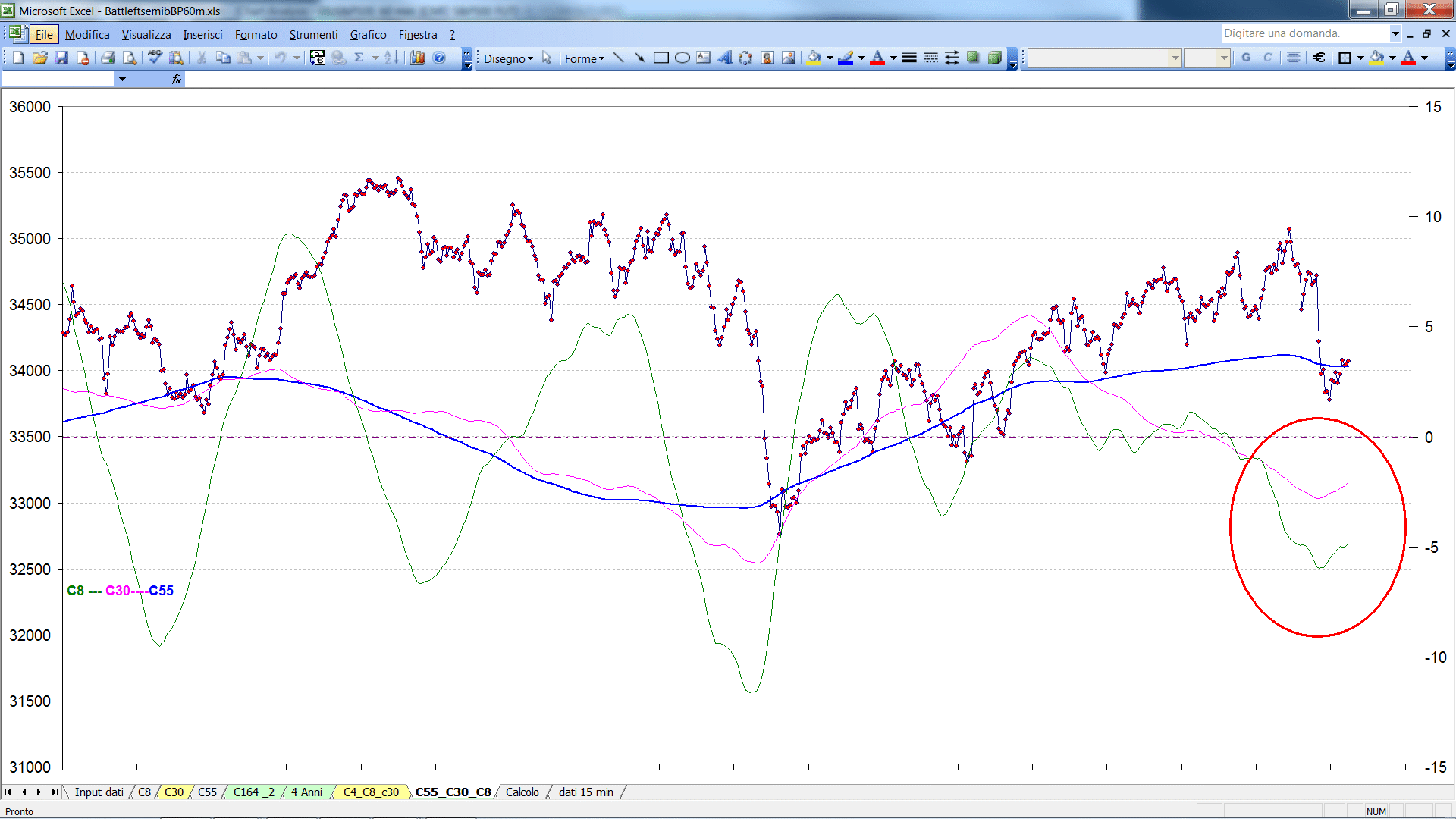Screen dimensions: 1456x819
Task: Toggle italic (C) formatting
Action: click(x=1267, y=58)
